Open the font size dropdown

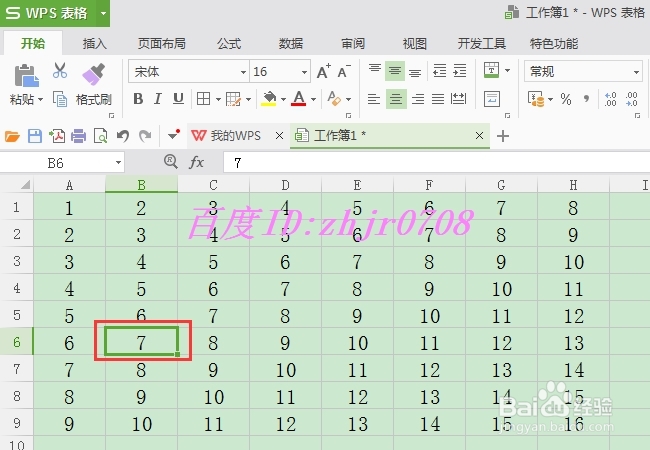(304, 72)
